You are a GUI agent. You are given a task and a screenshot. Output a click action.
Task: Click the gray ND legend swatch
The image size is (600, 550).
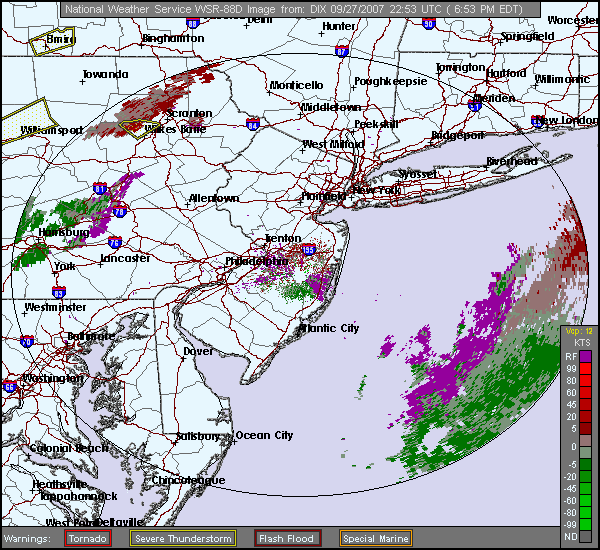pos(585,536)
